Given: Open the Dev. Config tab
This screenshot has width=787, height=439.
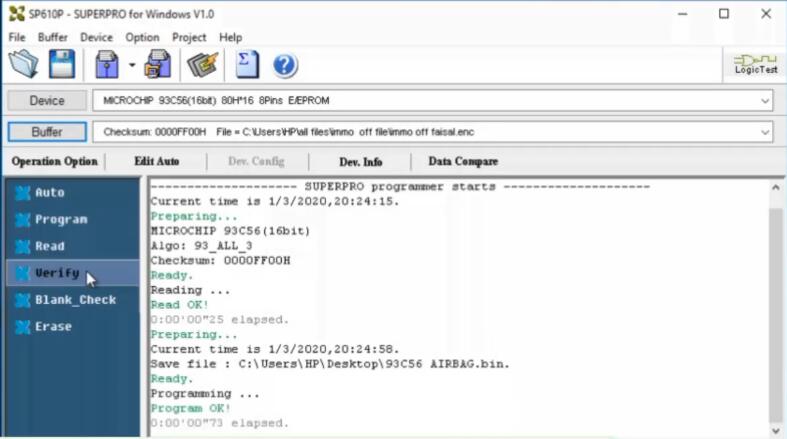Looking at the screenshot, I should [256, 162].
